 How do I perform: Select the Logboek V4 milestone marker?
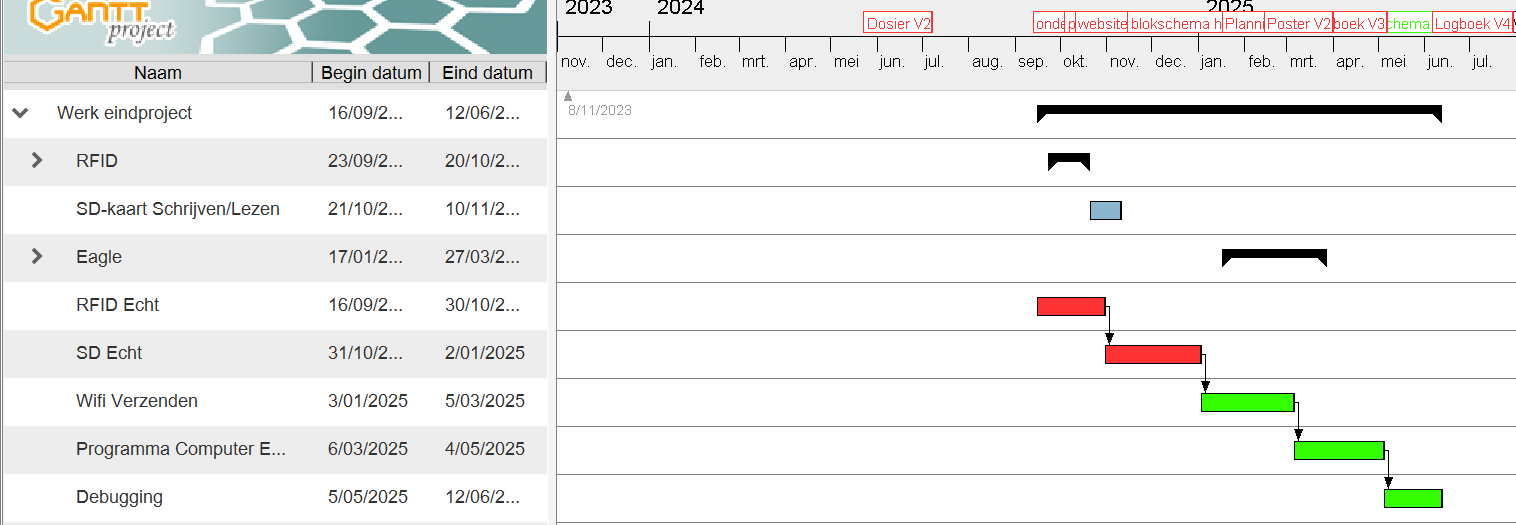[1471, 24]
